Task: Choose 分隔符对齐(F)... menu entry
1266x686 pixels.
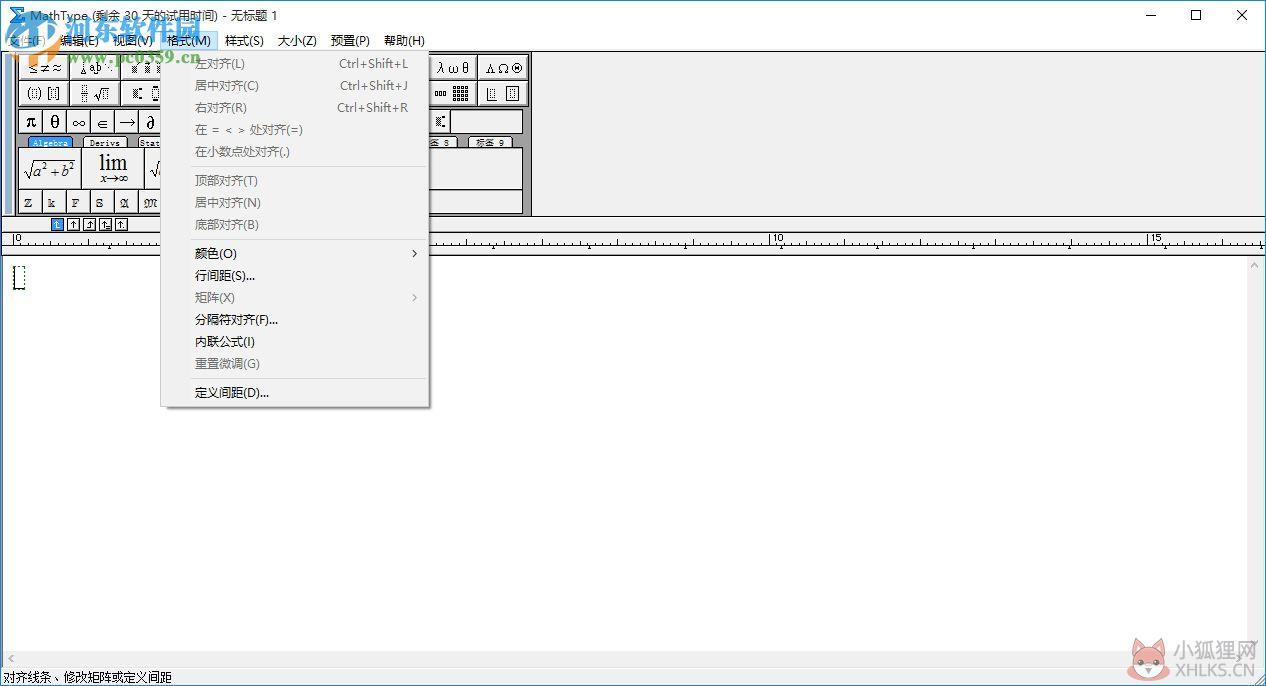Action: pyautogui.click(x=295, y=320)
